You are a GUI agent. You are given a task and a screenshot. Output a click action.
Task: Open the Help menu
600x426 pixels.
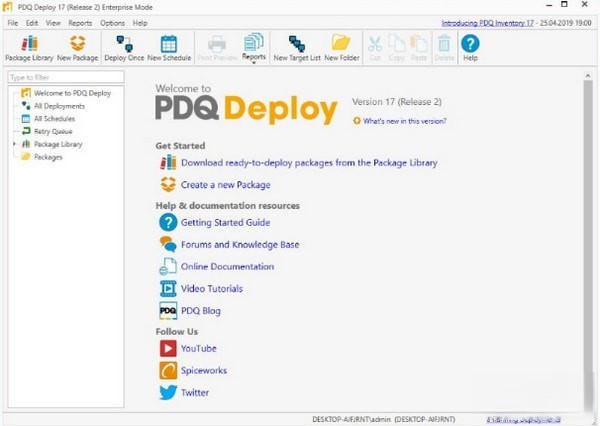[x=140, y=23]
